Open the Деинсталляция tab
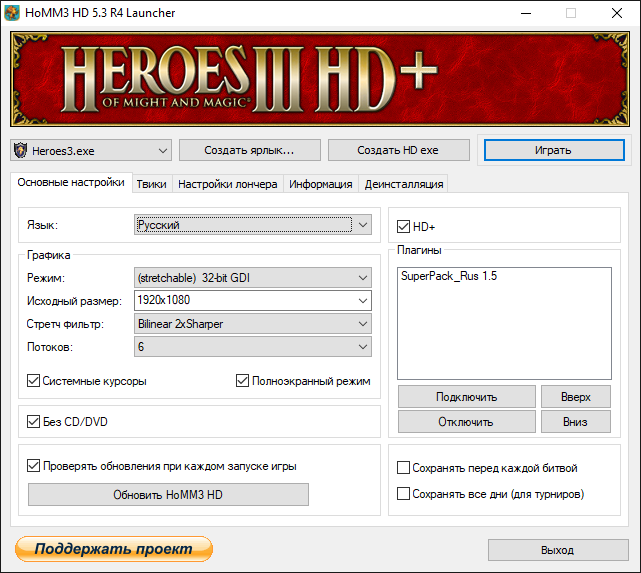 tap(404, 184)
